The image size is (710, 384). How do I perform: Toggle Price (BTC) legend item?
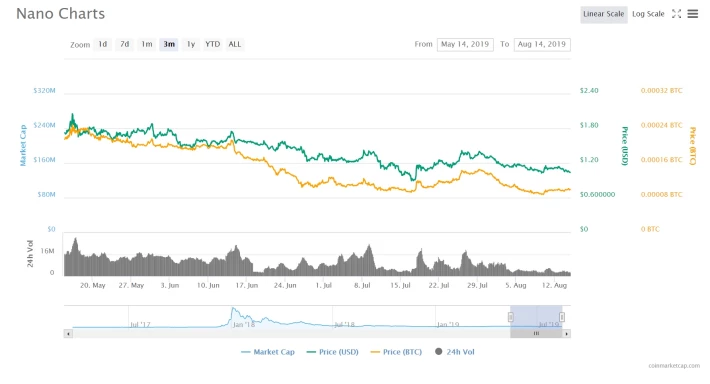pos(396,352)
